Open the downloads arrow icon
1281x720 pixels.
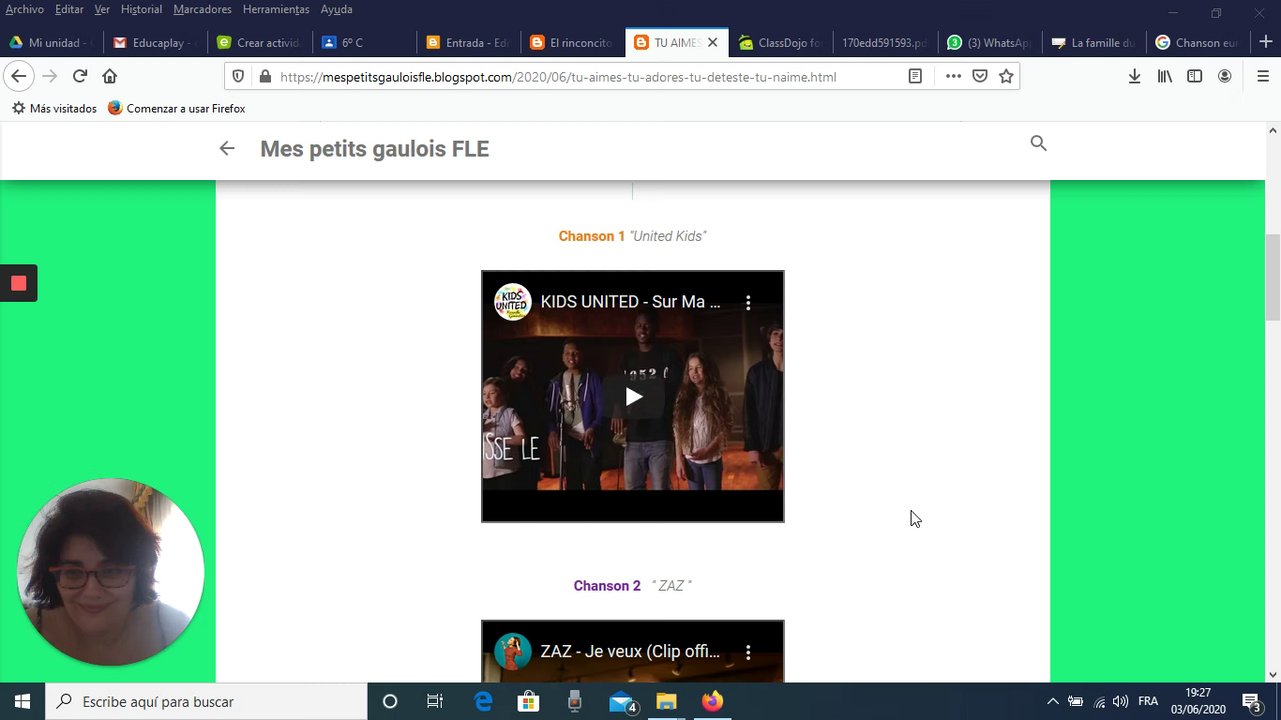pyautogui.click(x=1134, y=76)
